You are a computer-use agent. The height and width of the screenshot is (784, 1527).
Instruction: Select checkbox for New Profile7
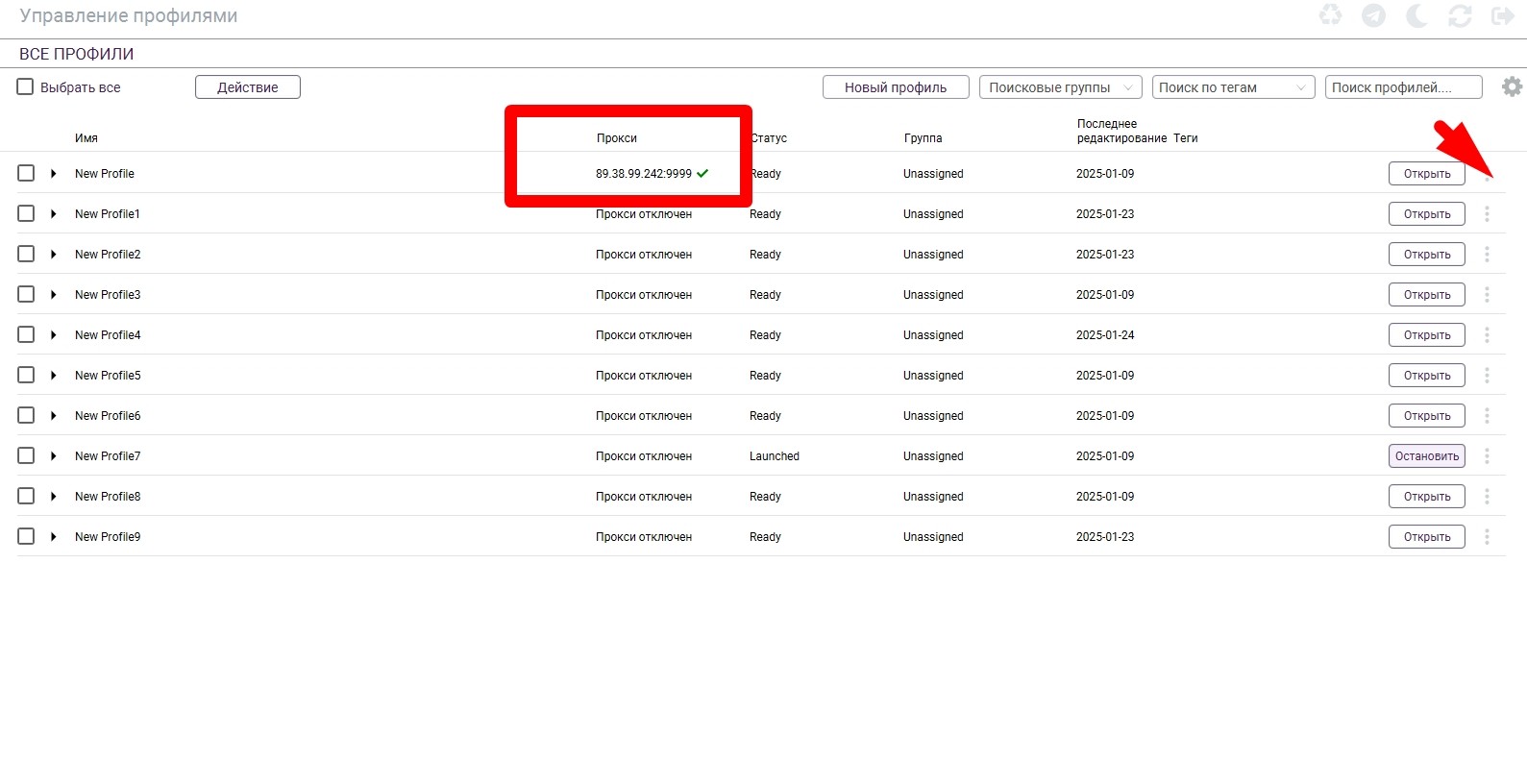point(26,455)
